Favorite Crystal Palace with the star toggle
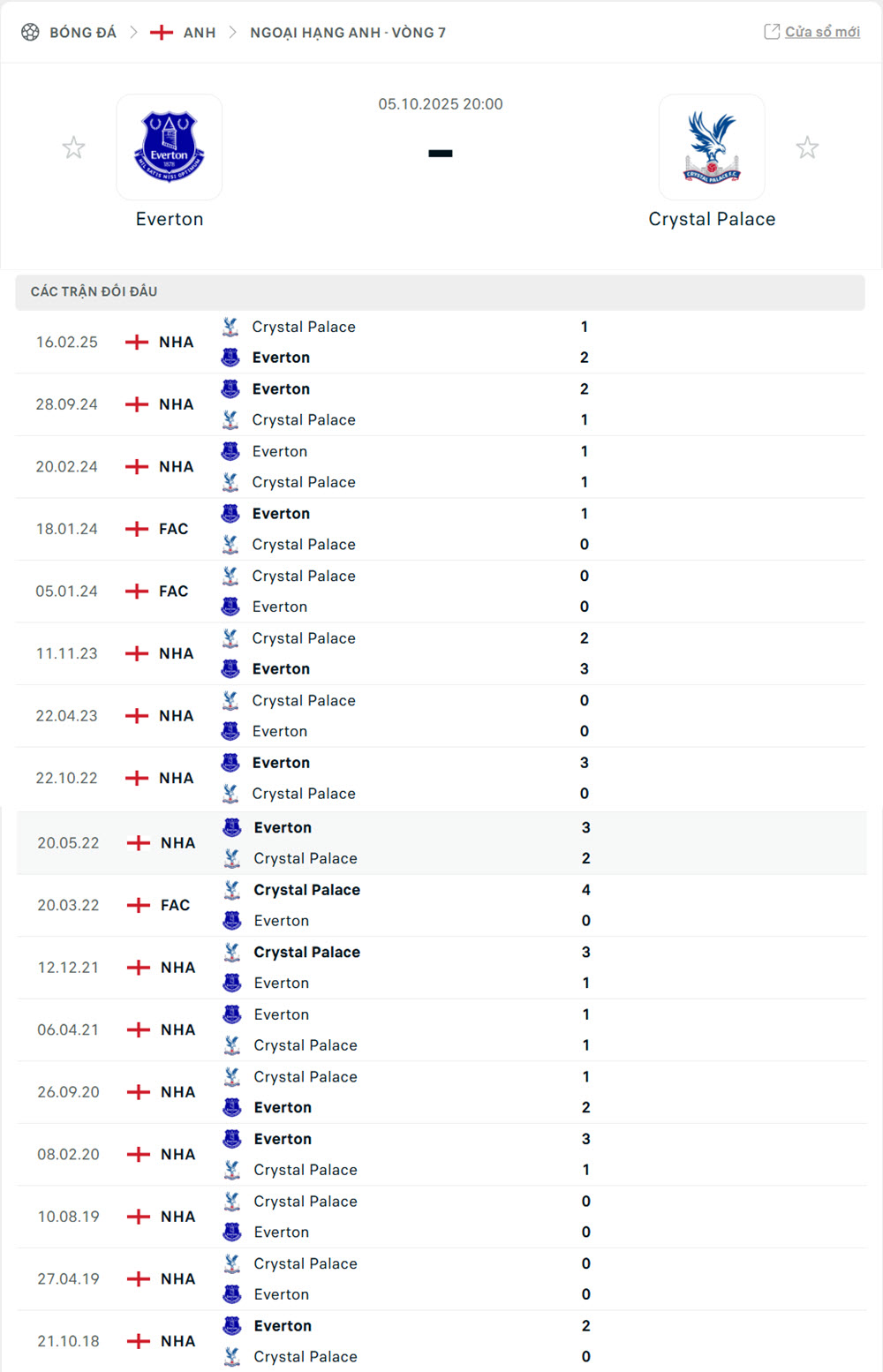The width and height of the screenshot is (883, 1372). tap(807, 147)
